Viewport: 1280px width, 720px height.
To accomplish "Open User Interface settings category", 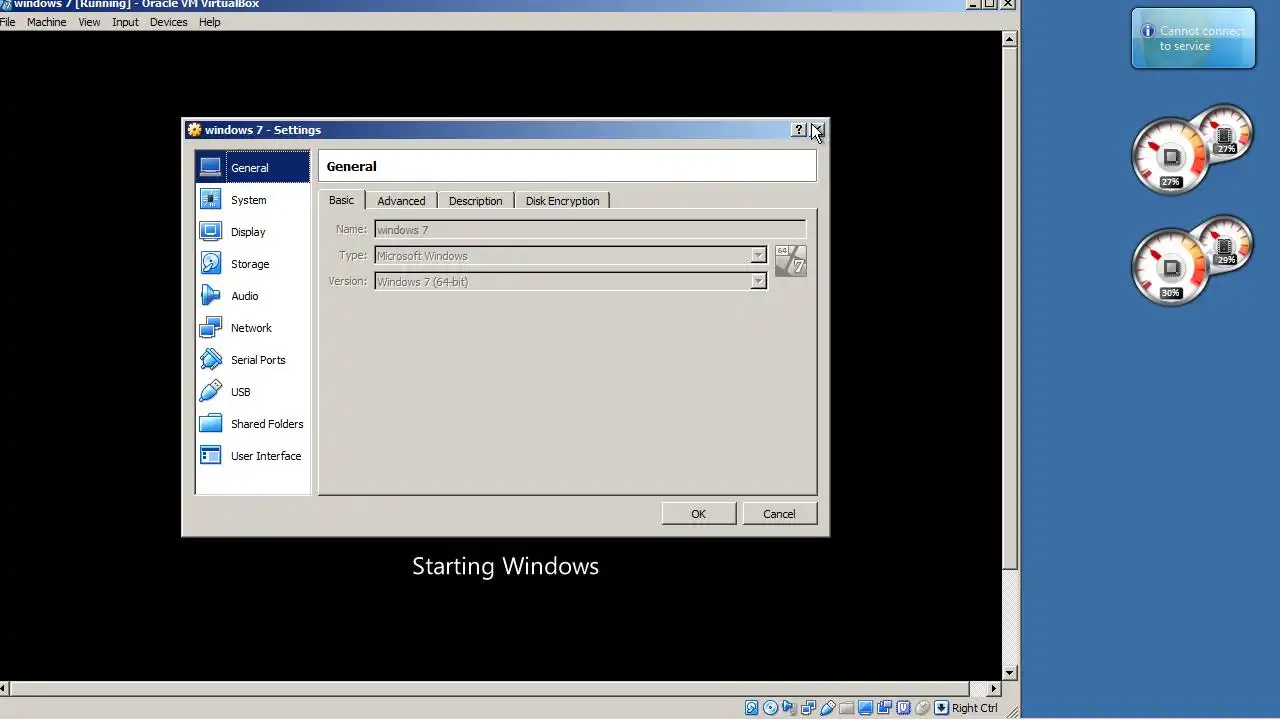I will 252,455.
